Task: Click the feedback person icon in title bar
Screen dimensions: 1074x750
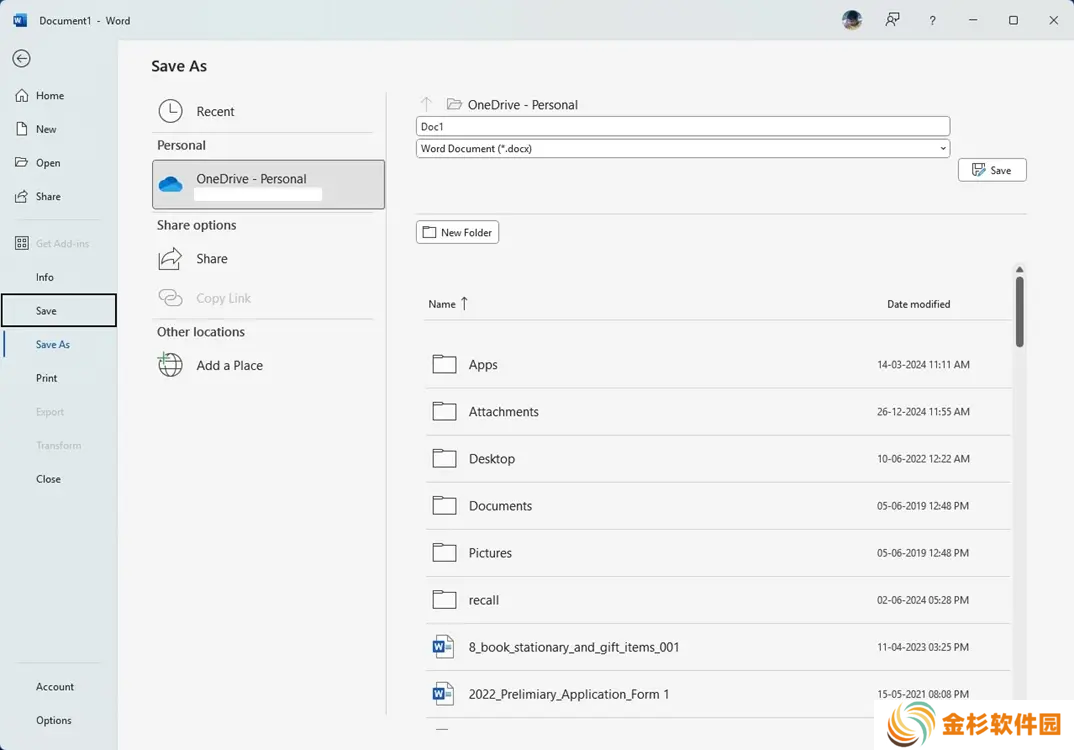Action: point(892,21)
